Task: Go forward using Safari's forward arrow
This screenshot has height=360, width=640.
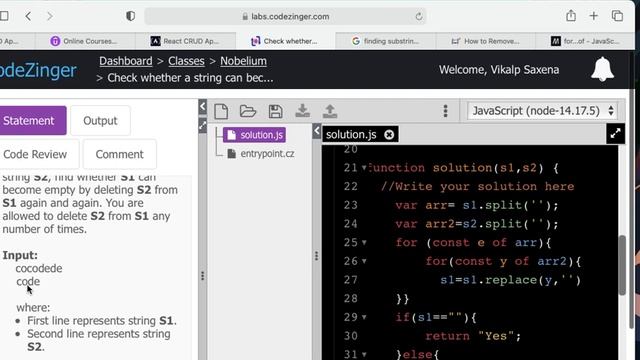Action: click(x=50, y=16)
